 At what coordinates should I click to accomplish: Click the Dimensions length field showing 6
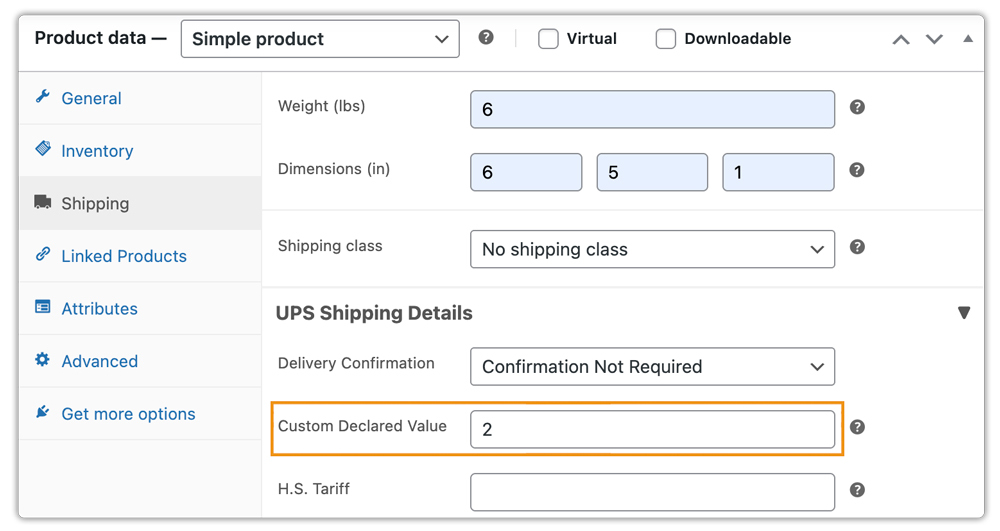pos(526,172)
